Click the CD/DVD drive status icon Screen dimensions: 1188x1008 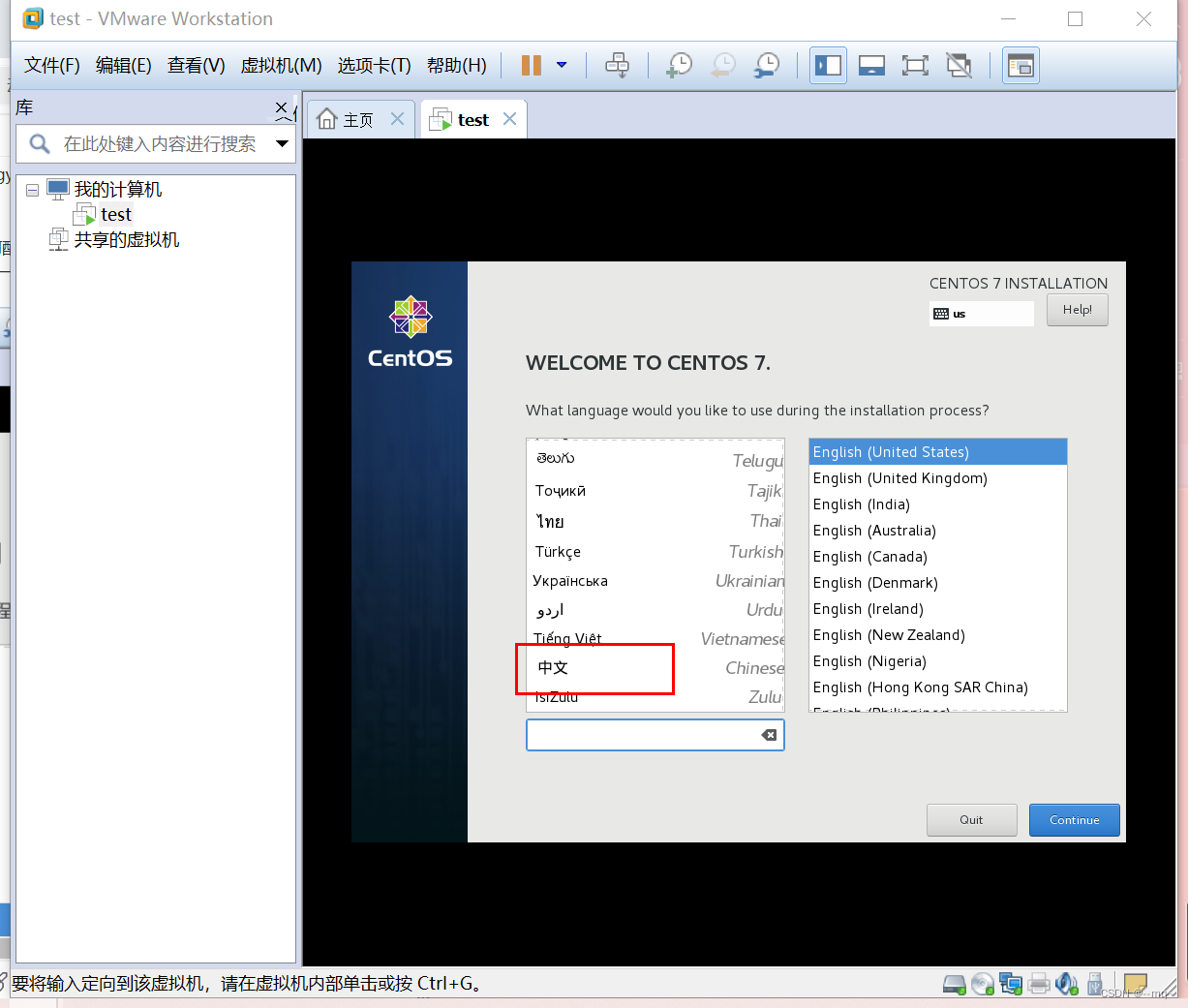(983, 984)
